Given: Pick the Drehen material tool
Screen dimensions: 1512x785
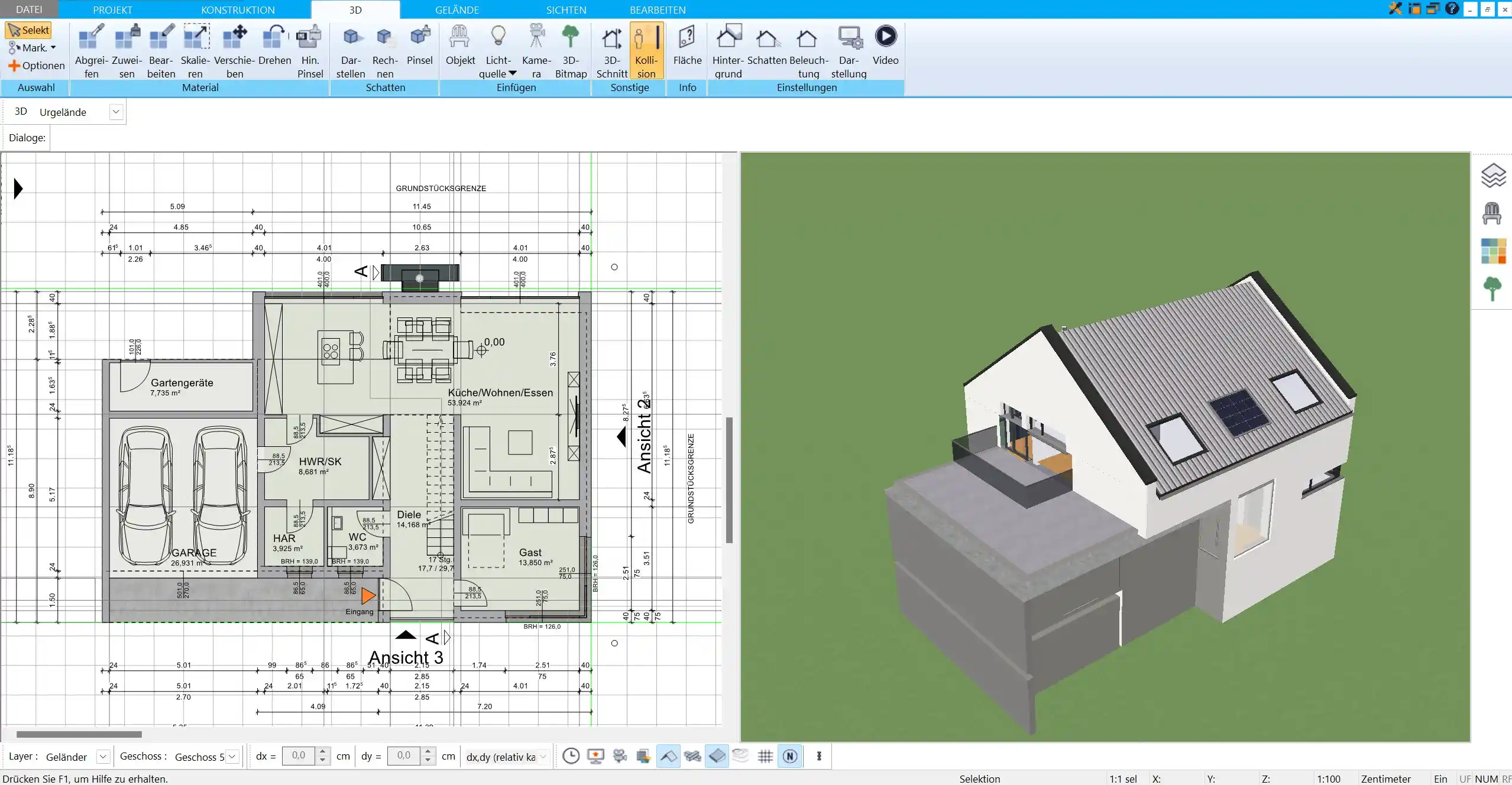Looking at the screenshot, I should point(274,45).
